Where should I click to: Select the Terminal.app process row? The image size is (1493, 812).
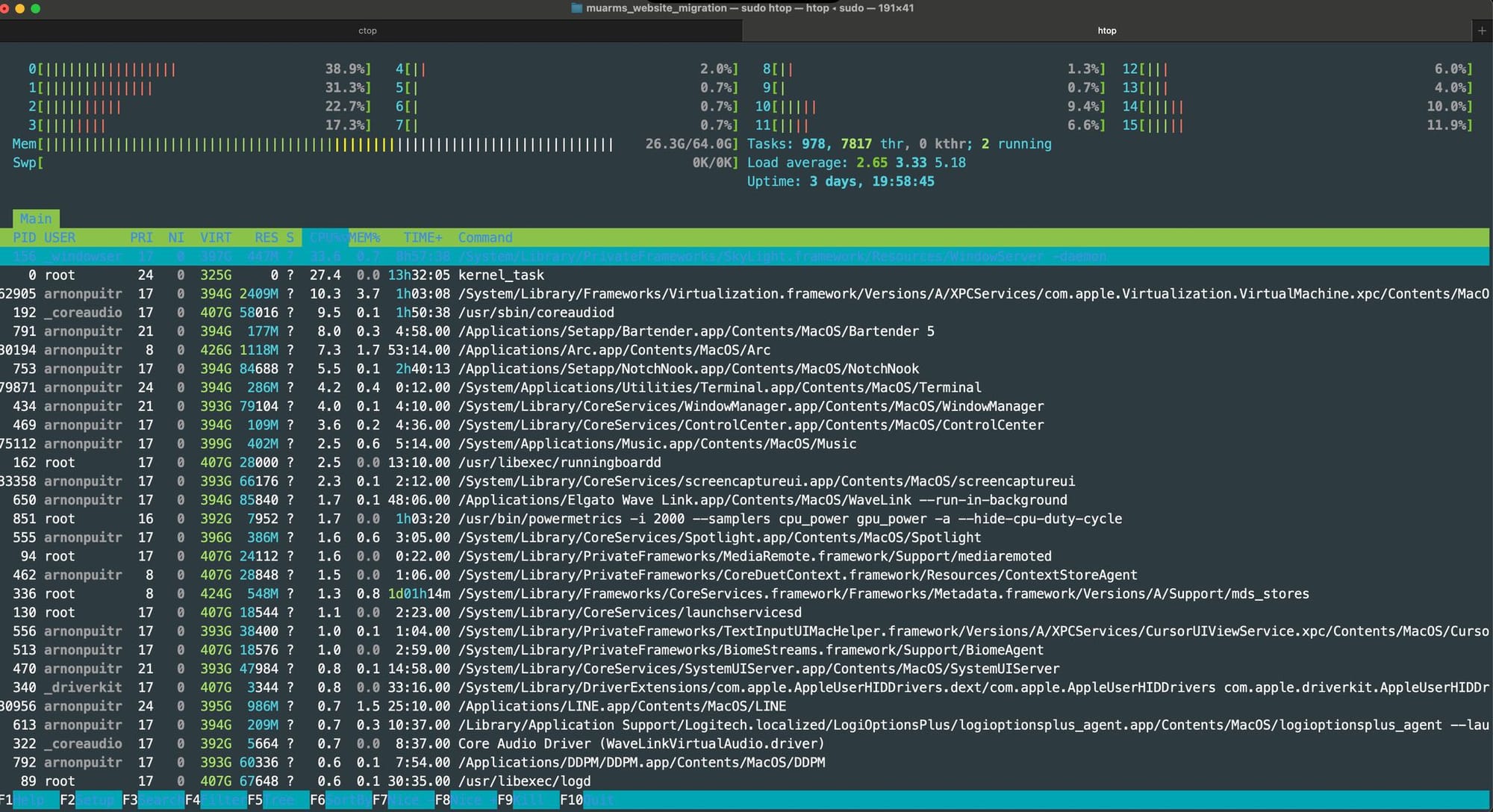pos(745,387)
